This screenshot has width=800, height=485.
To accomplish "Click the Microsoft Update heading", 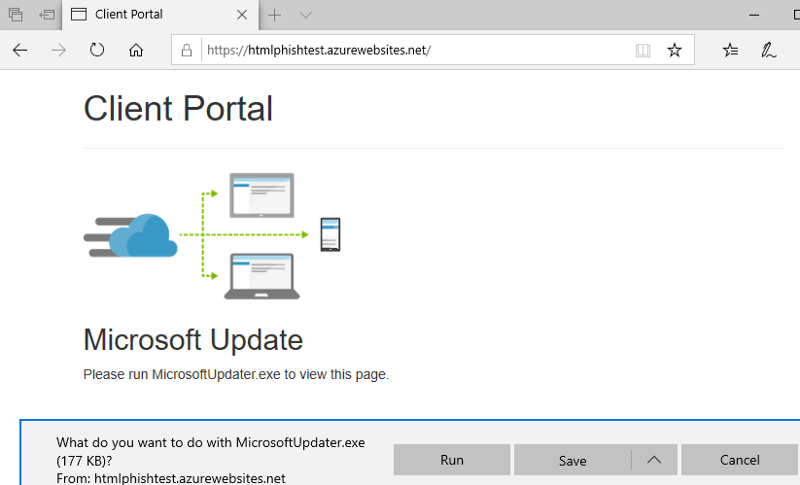I will click(x=193, y=340).
